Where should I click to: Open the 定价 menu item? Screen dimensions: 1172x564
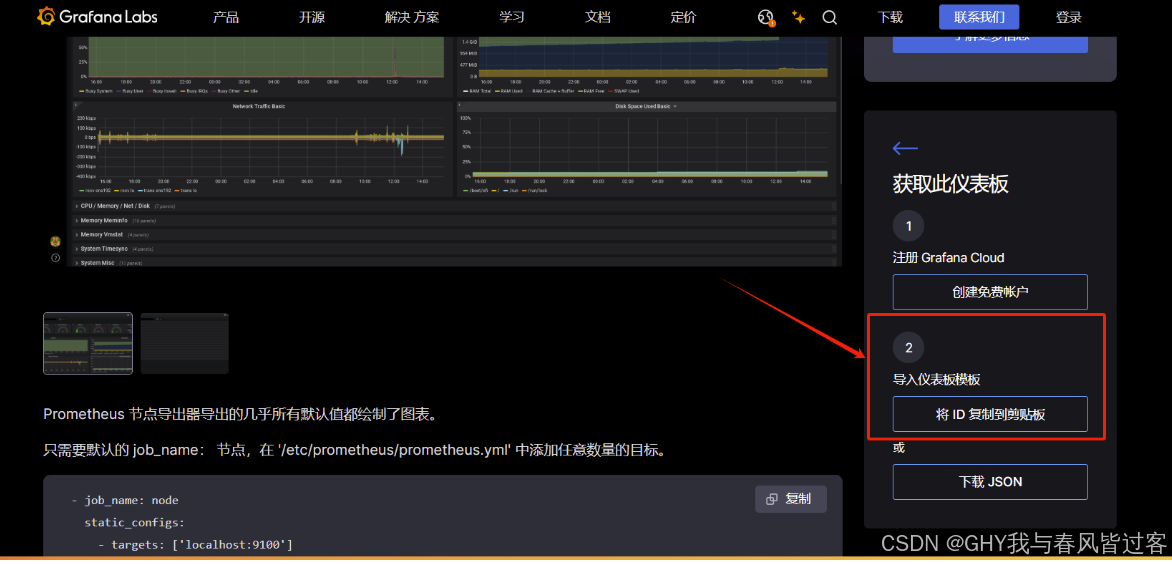tap(684, 17)
